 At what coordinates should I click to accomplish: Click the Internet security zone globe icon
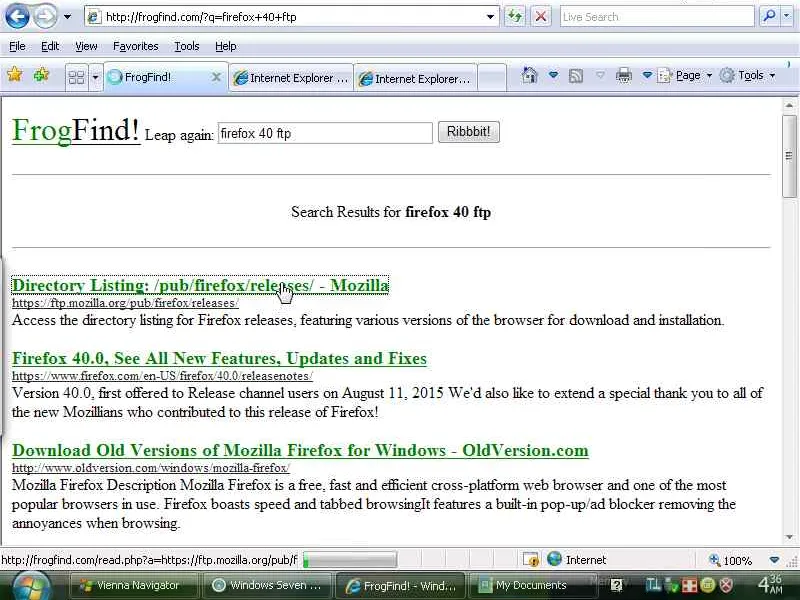click(554, 559)
